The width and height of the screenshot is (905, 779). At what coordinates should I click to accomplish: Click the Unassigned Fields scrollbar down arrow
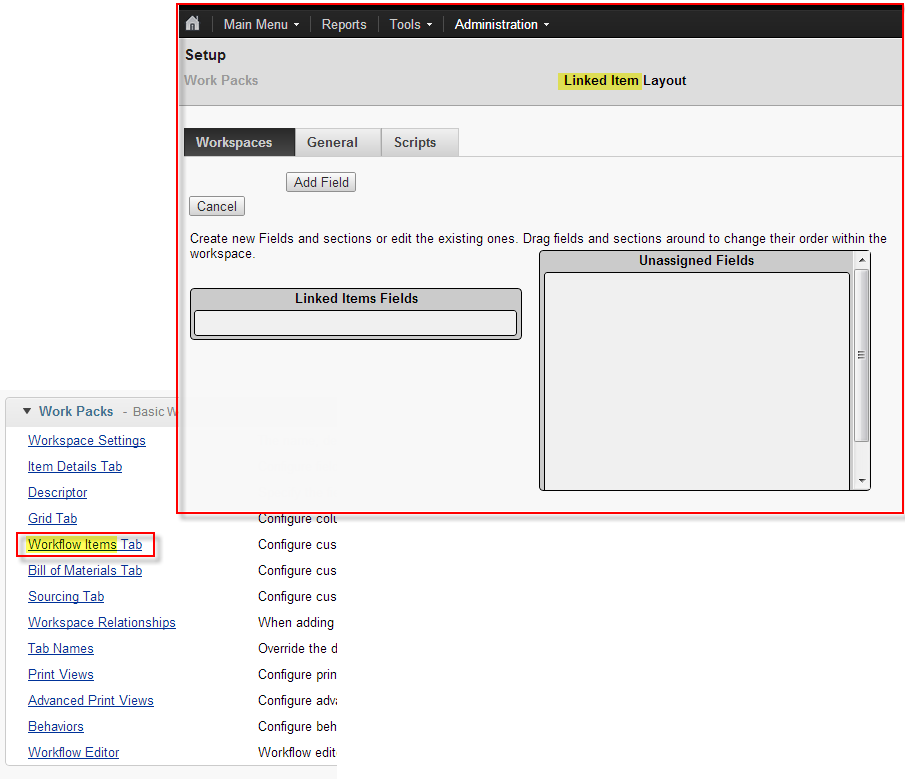(x=861, y=482)
